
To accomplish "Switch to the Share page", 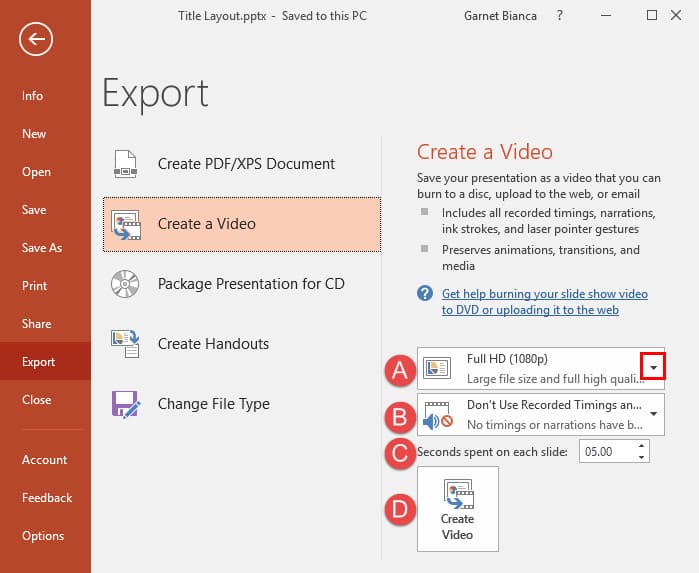I will point(37,324).
